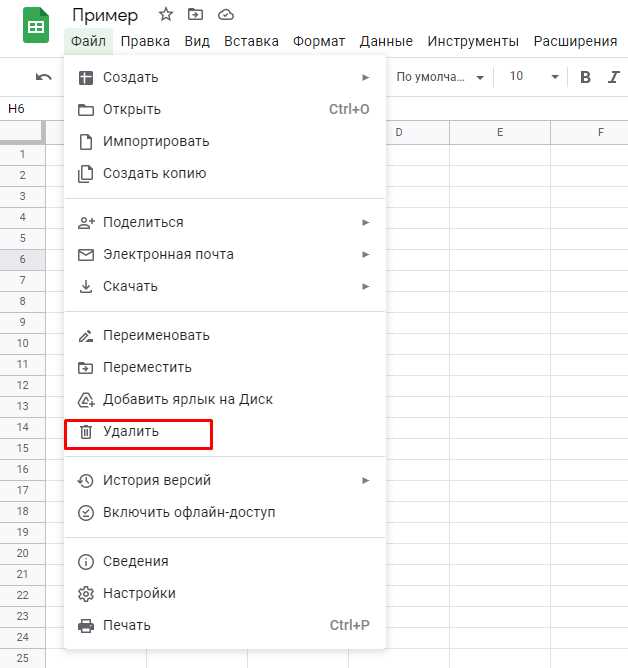Click the Печать printer icon

pyautogui.click(x=86, y=625)
